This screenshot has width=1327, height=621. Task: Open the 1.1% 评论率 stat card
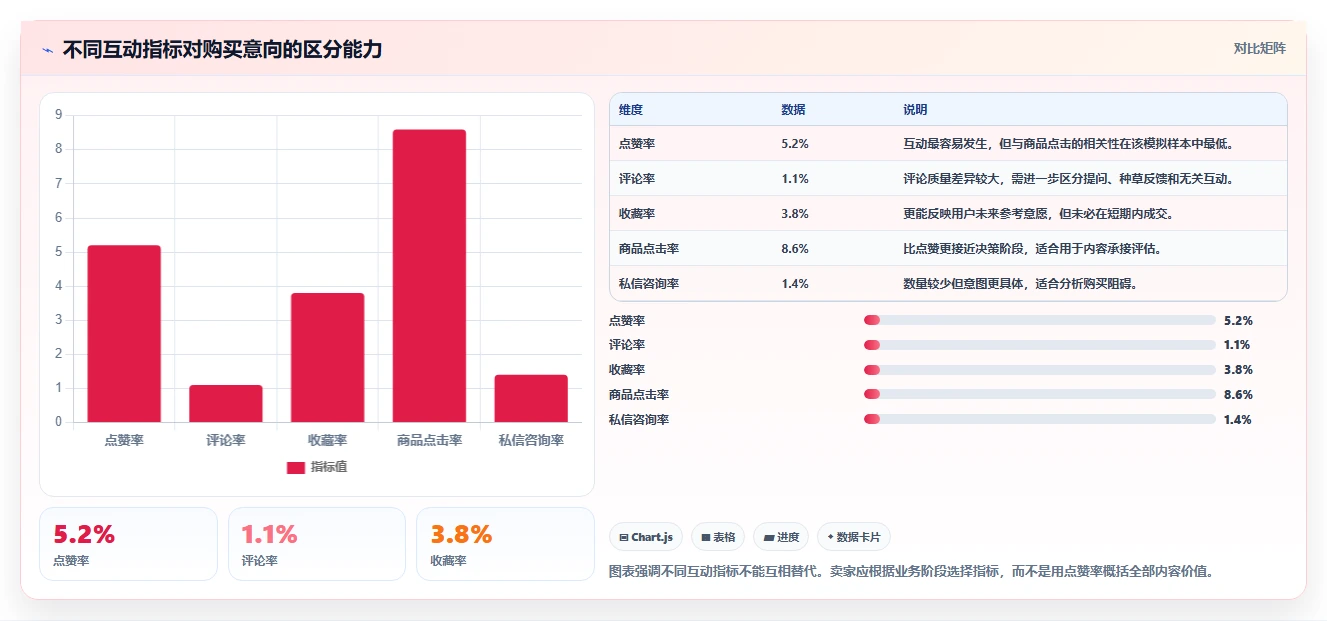click(317, 544)
